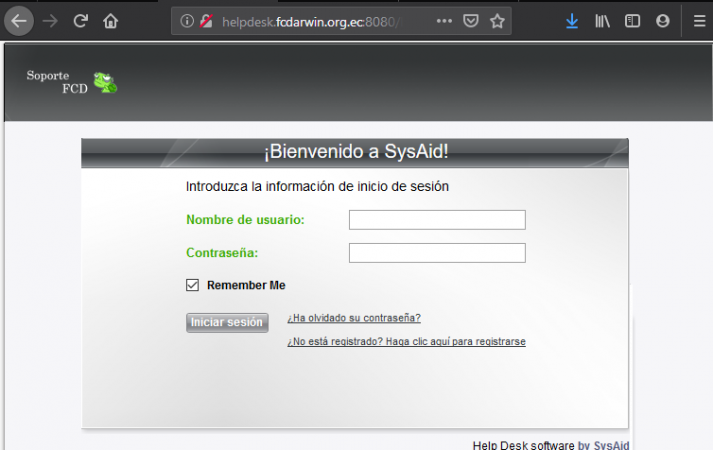Image resolution: width=713 pixels, height=450 pixels.
Task: Click the Introduzca la información de inicio text
Action: [317, 186]
